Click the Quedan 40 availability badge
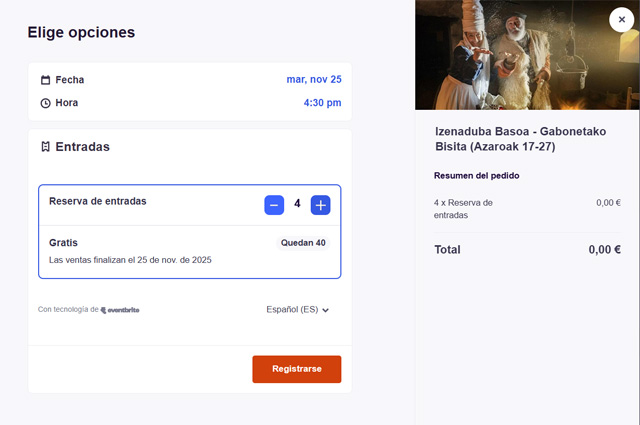Screen dimensions: 640x425 [x=303, y=243]
